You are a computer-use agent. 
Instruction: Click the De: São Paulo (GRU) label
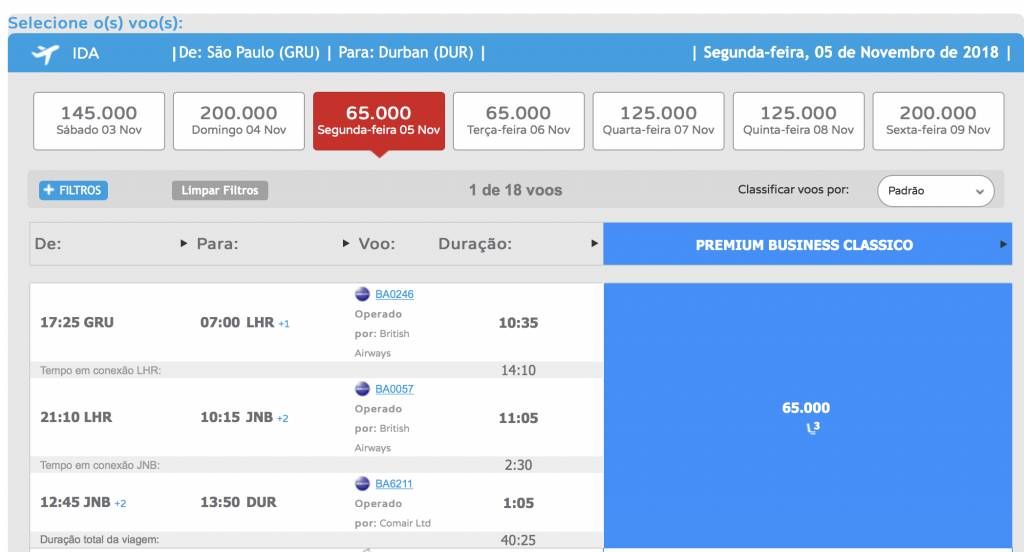(249, 52)
